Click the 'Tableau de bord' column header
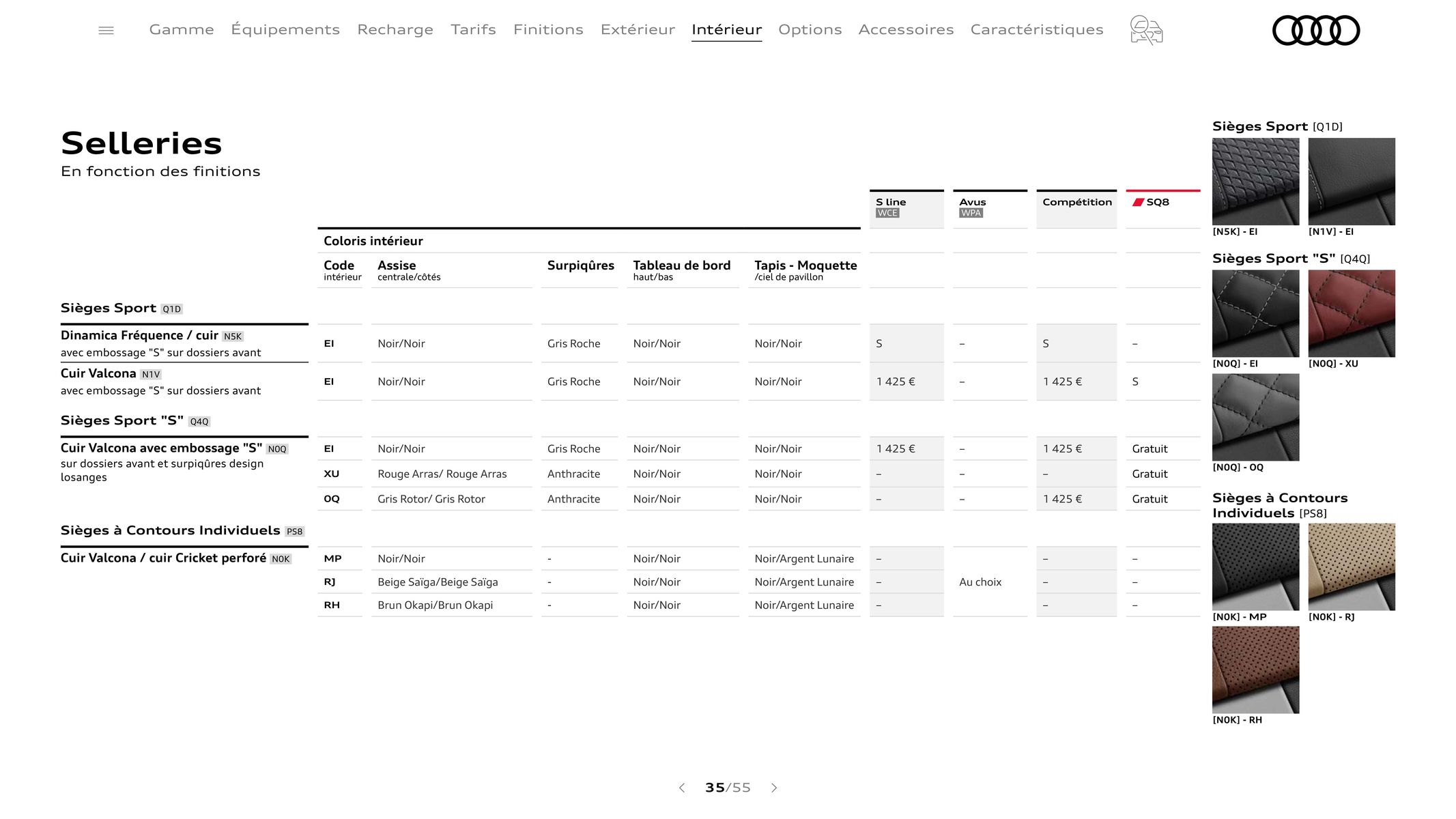The image size is (1456, 819). (681, 265)
